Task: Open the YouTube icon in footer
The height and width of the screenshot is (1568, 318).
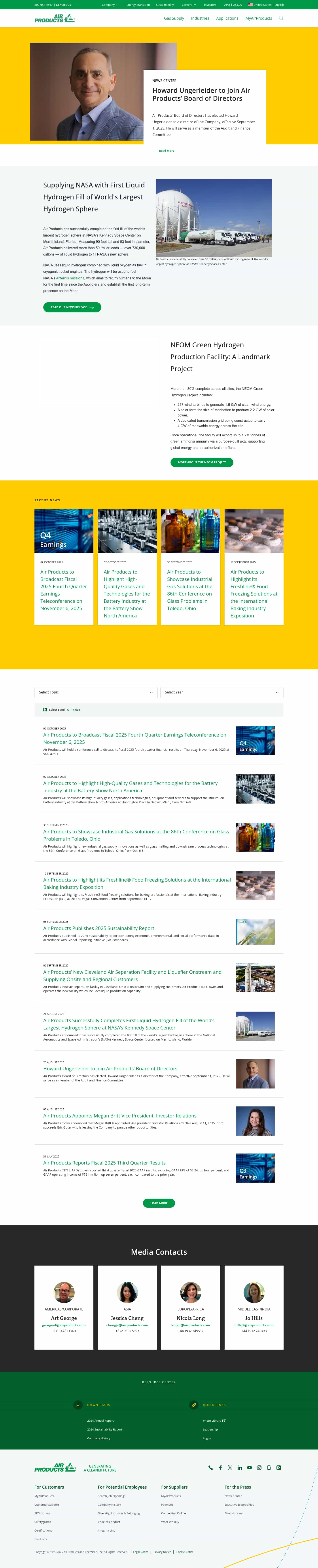Action: pyautogui.click(x=249, y=1468)
